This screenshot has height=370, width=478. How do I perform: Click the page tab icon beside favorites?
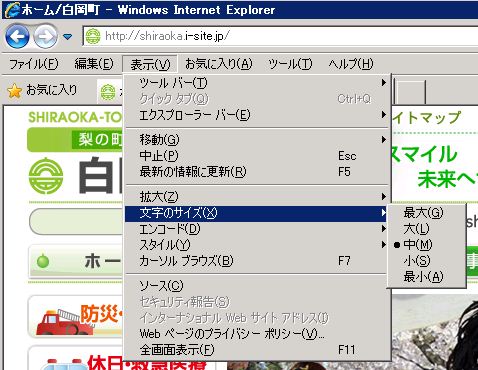pyautogui.click(x=108, y=92)
